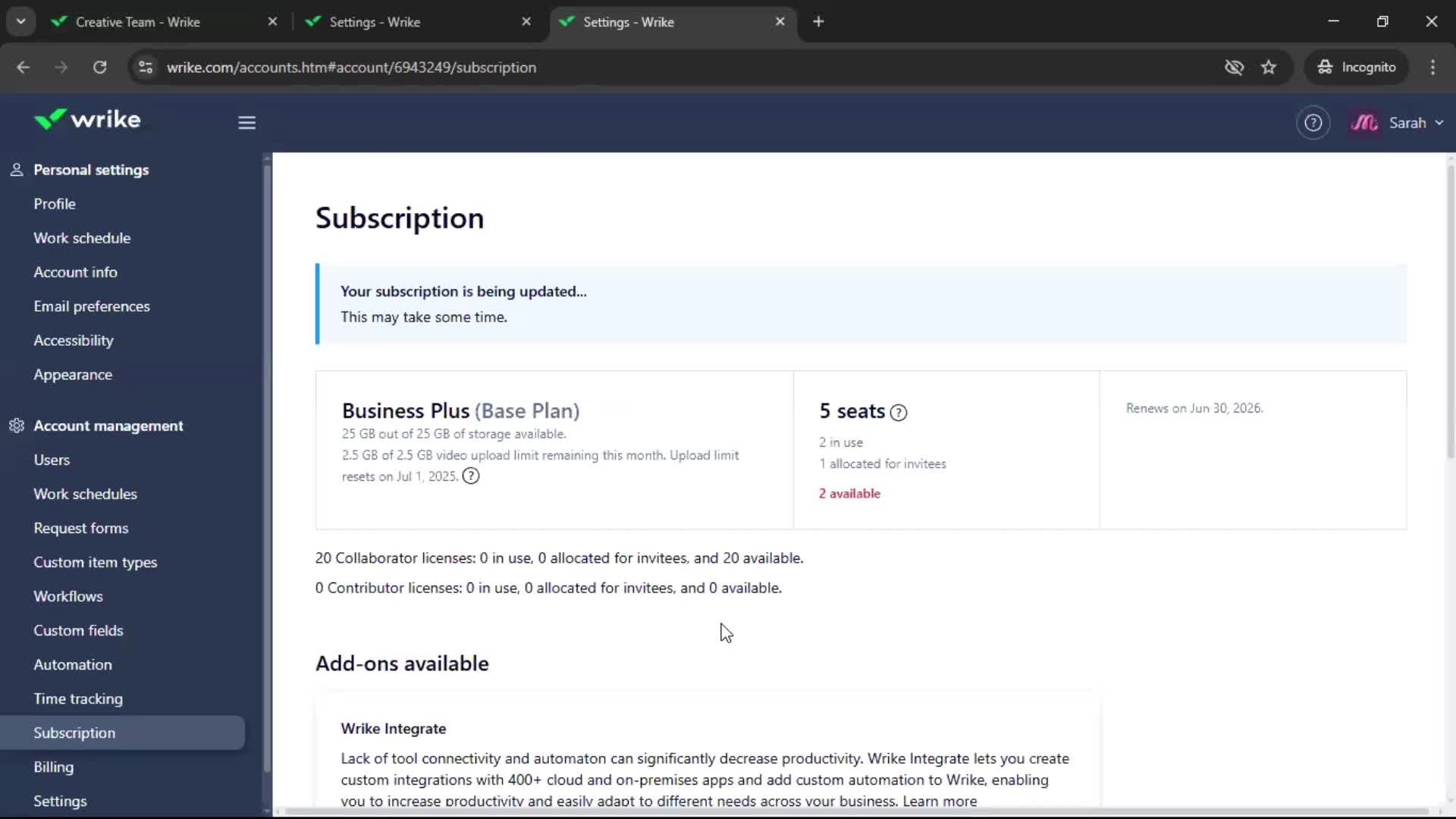Switch to the second Settings - Wrike tab
The height and width of the screenshot is (819, 1456).
pyautogui.click(x=375, y=22)
